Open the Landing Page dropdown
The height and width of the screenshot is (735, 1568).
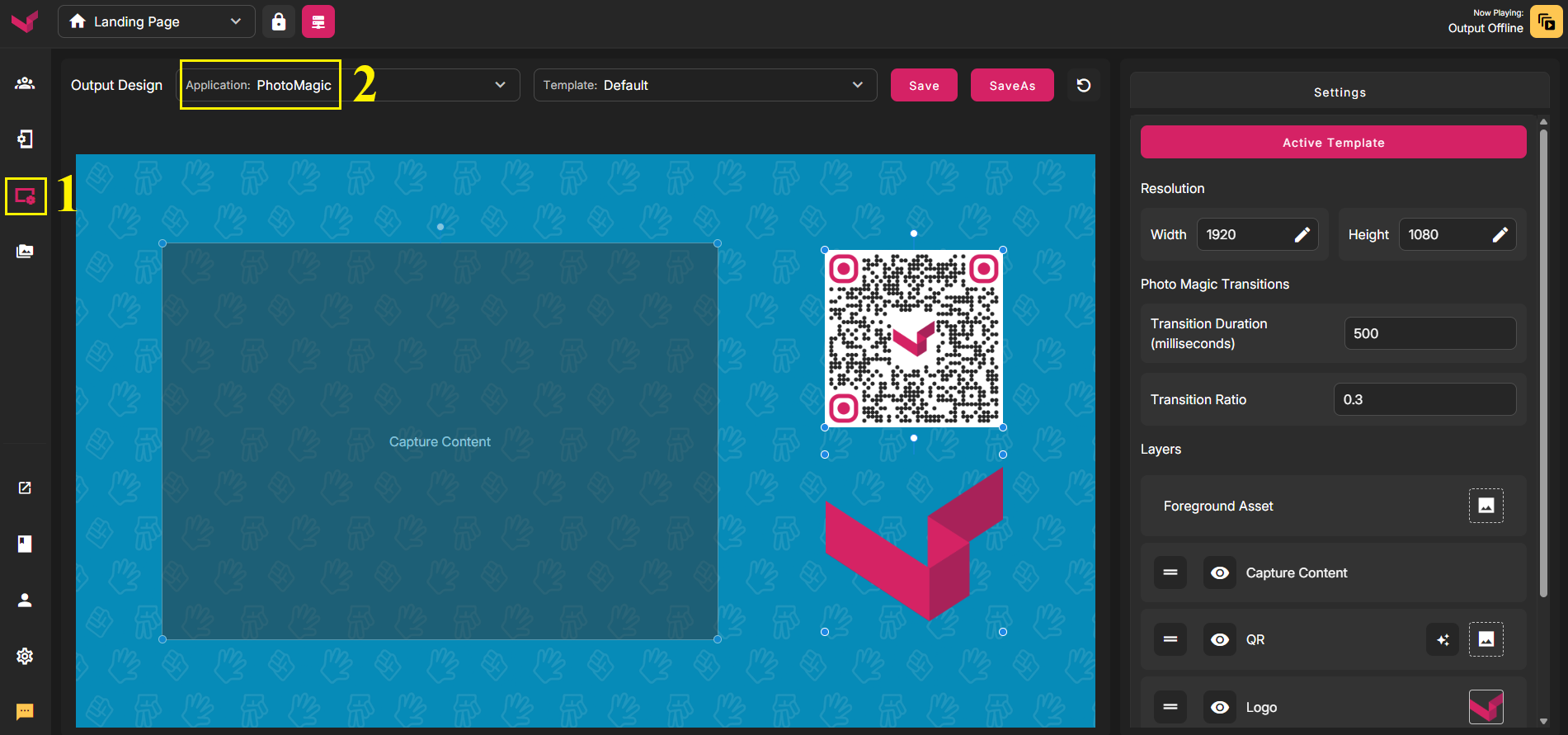[x=157, y=21]
